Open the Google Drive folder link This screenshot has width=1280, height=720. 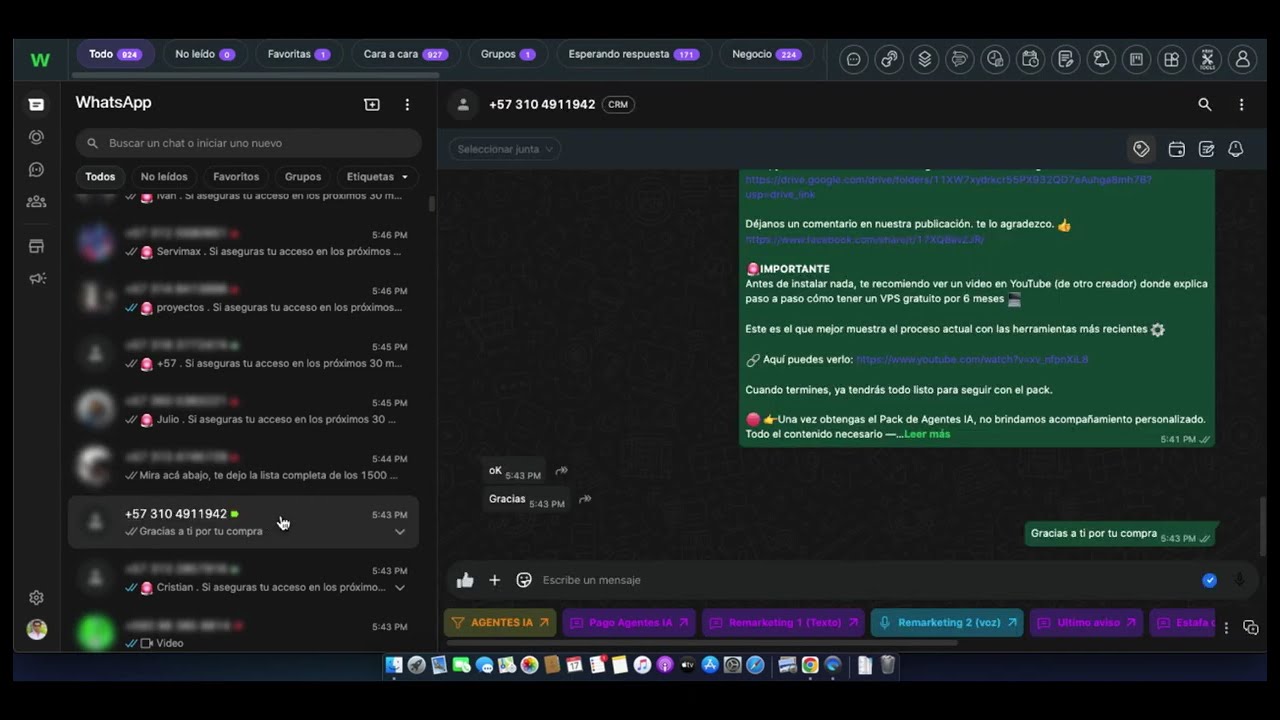948,187
